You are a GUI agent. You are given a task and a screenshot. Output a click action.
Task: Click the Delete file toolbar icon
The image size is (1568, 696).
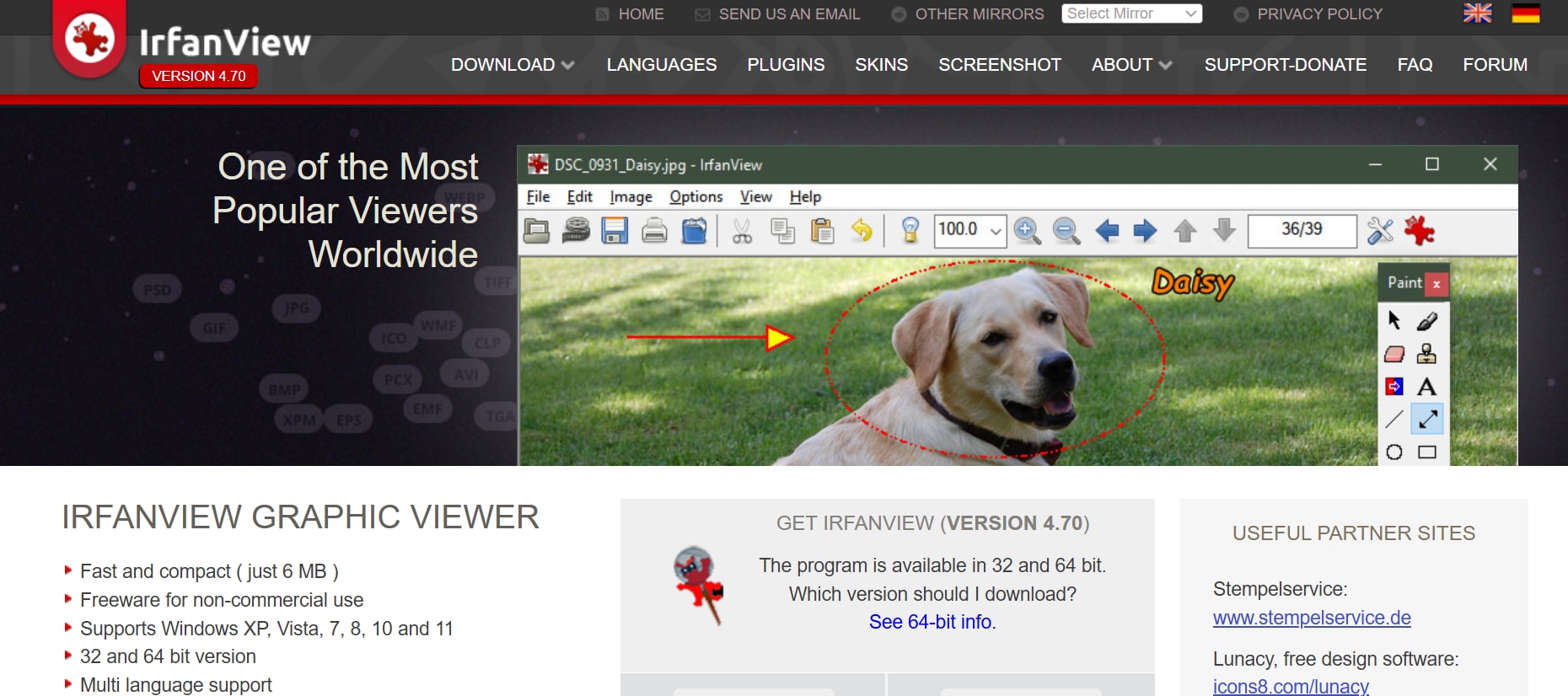click(694, 230)
